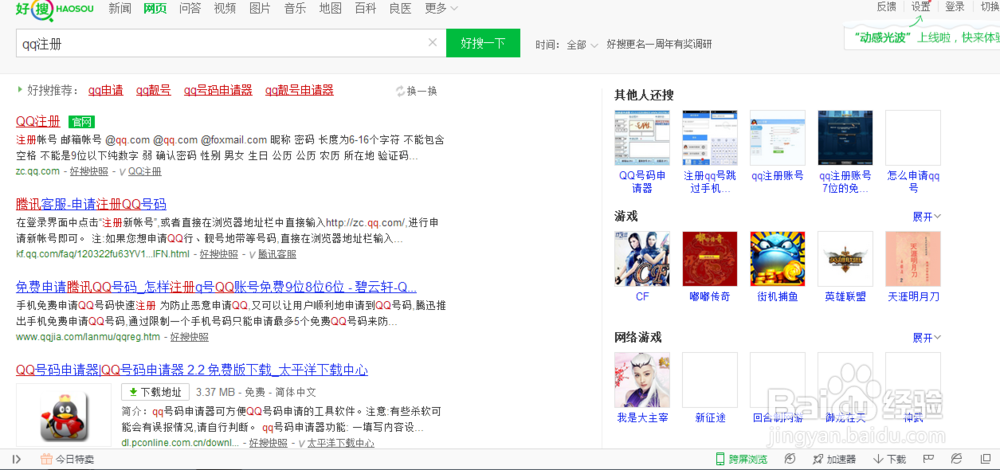This screenshot has width=1000, height=470.
Task: Open the 我是大主宰 game thumbnail
Action: (642, 380)
